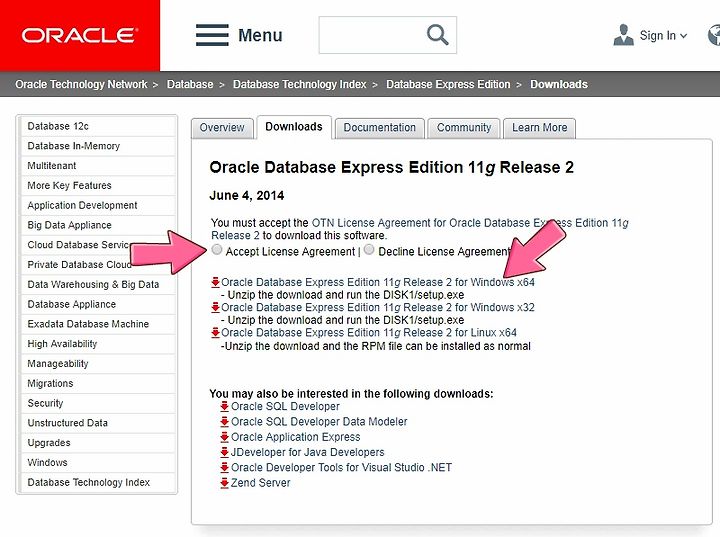720x537 pixels.
Task: Go to Database breadcrumb link
Action: tap(190, 85)
